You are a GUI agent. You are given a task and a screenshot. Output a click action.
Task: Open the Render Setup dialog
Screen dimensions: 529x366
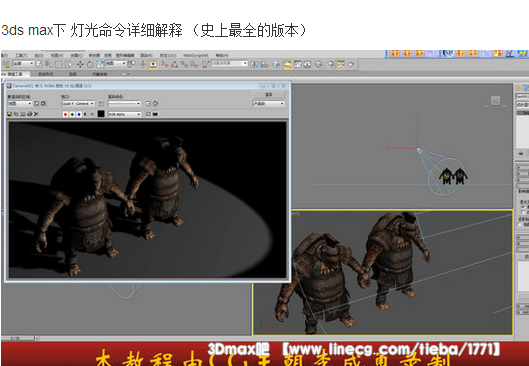coord(331,64)
